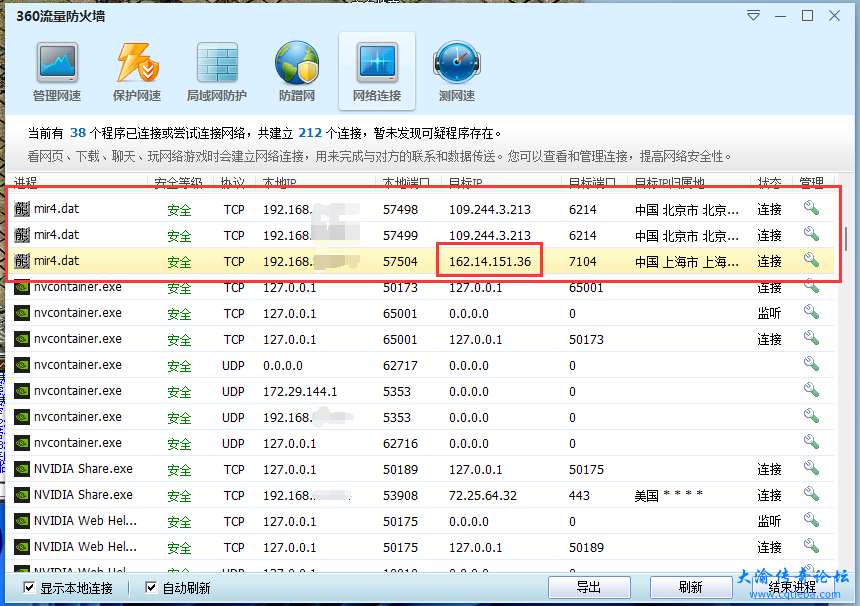The image size is (860, 606).
Task: Click the 导出 button
Action: 589,587
